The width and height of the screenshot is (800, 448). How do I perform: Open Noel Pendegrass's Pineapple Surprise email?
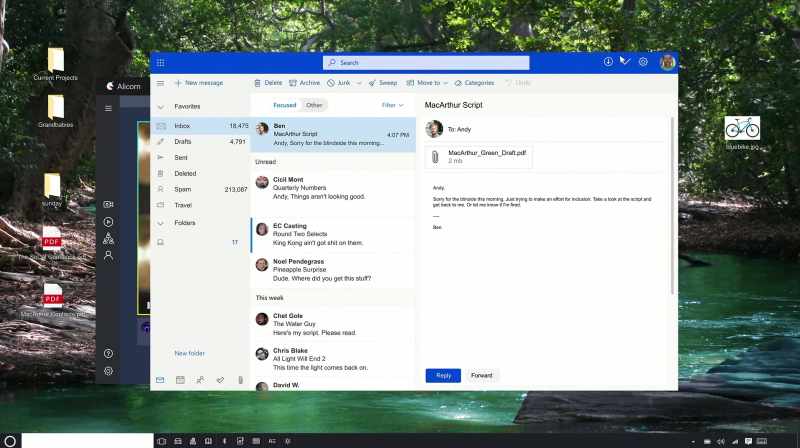tap(333, 270)
